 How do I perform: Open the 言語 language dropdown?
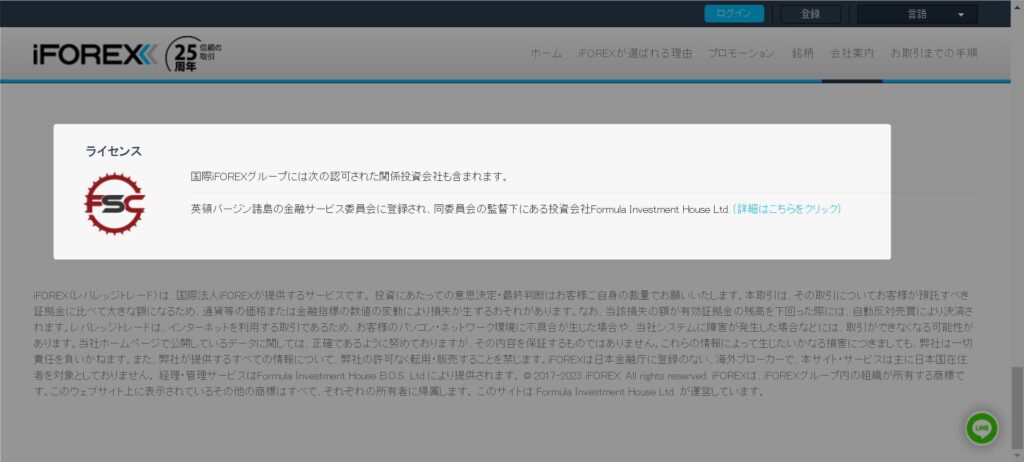coord(917,14)
